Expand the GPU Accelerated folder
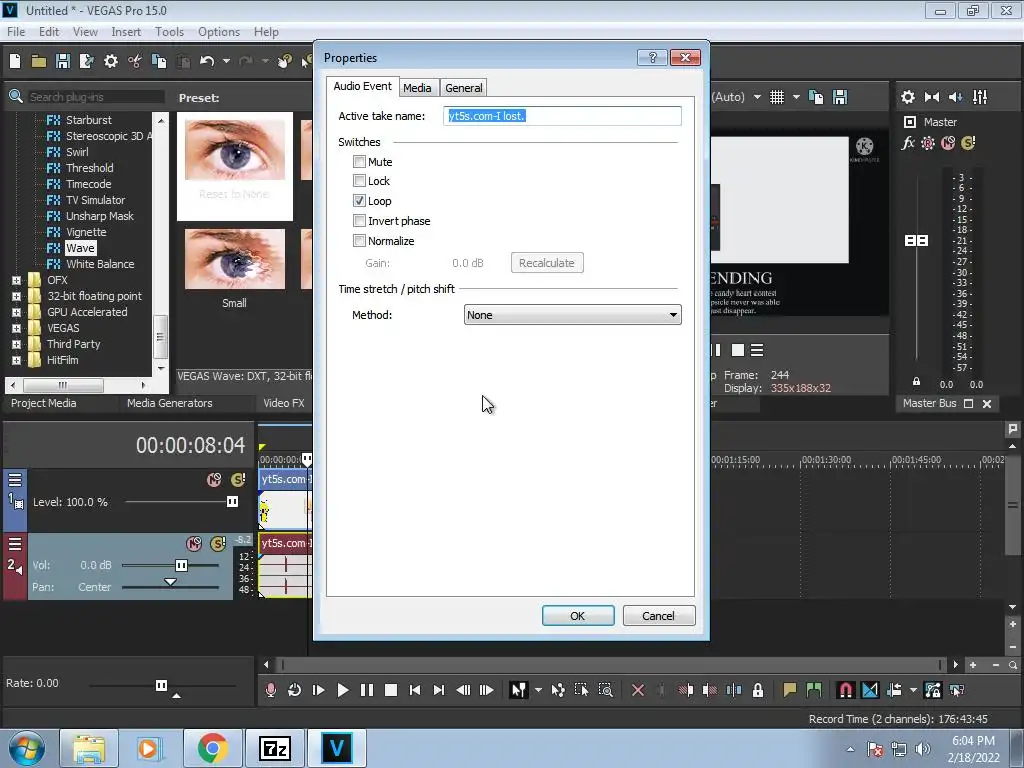The height and width of the screenshot is (768, 1024). coord(16,312)
